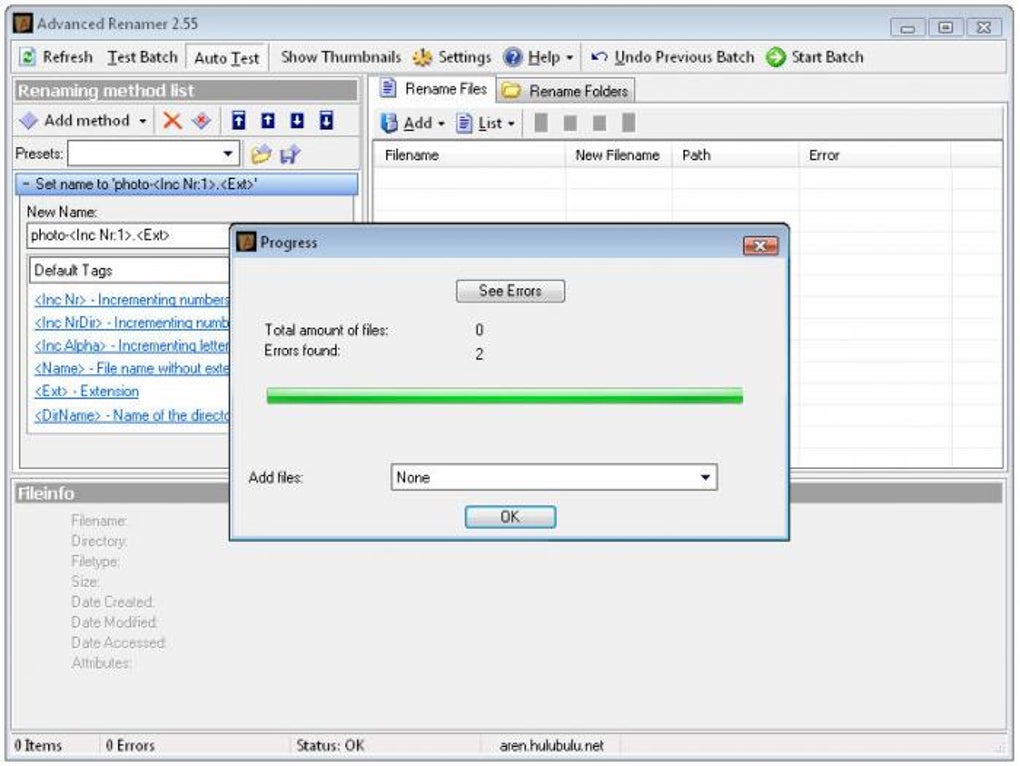The image size is (1020, 766).
Task: Collapse the 'Set name to' method header
Action: point(186,184)
